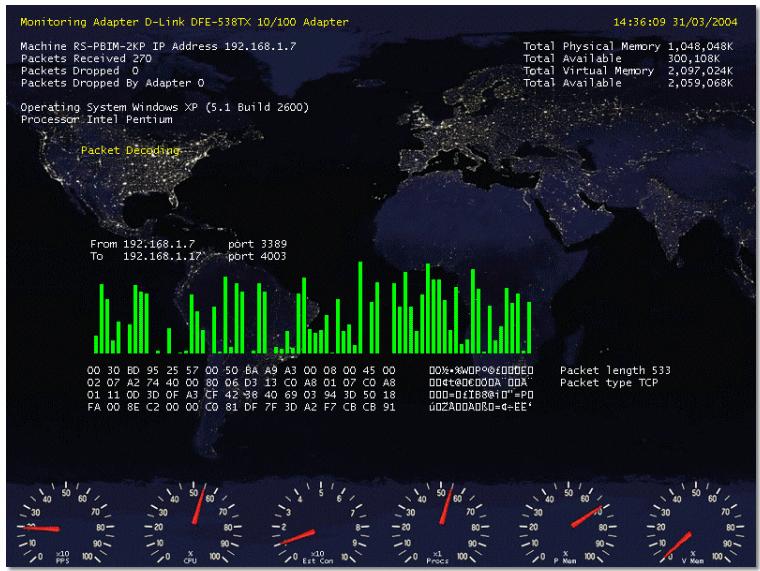Click the Total Virtual Memory readout
The height and width of the screenshot is (571, 760).
(628, 71)
